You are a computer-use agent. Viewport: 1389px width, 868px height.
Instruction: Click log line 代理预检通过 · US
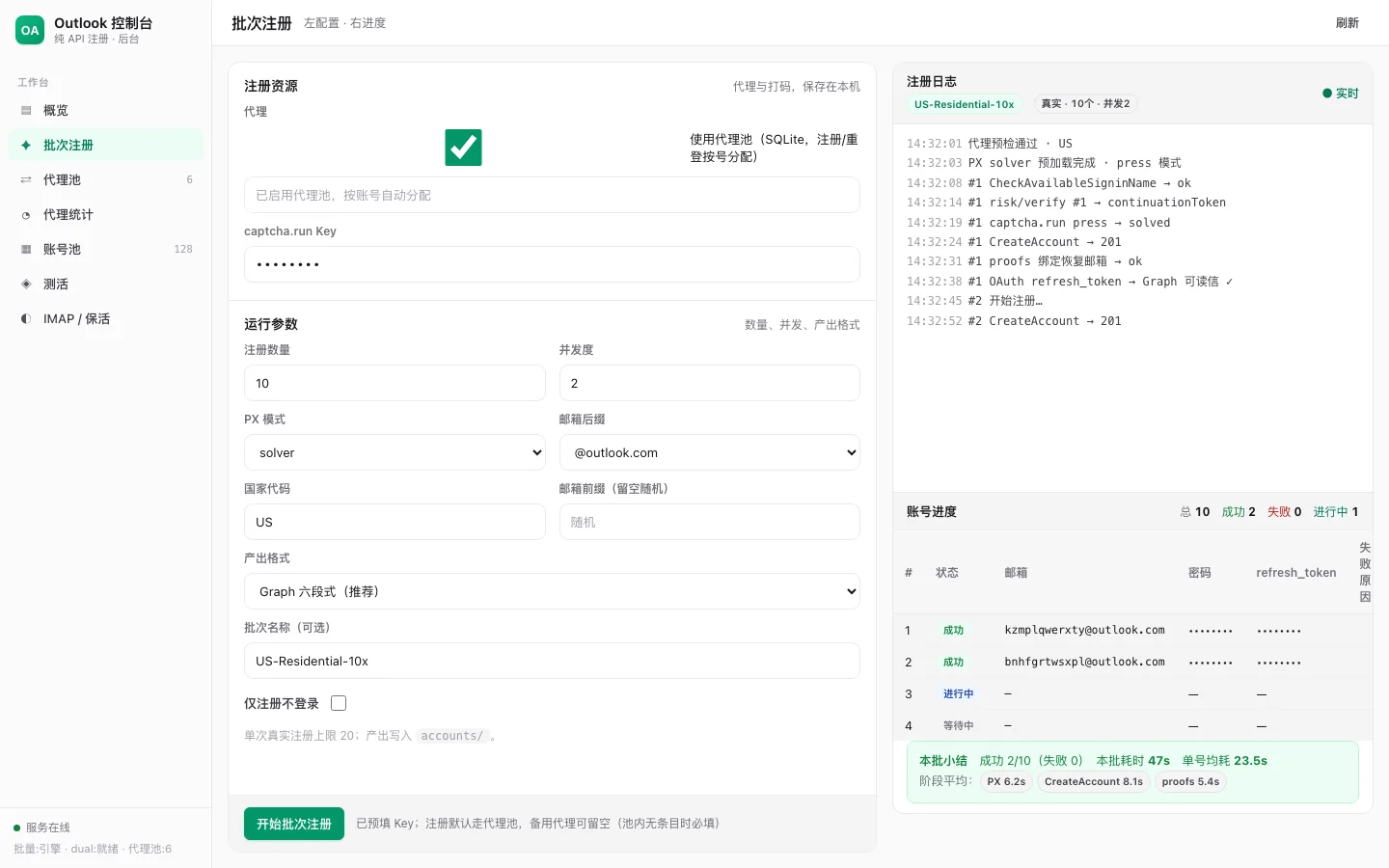[1021, 144]
